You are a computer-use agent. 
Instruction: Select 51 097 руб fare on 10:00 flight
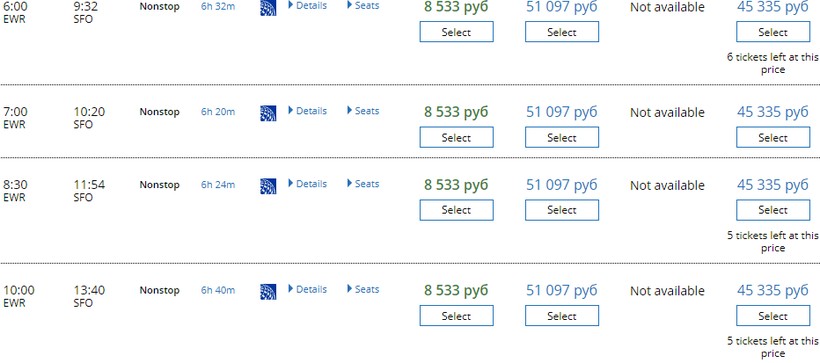click(x=562, y=316)
